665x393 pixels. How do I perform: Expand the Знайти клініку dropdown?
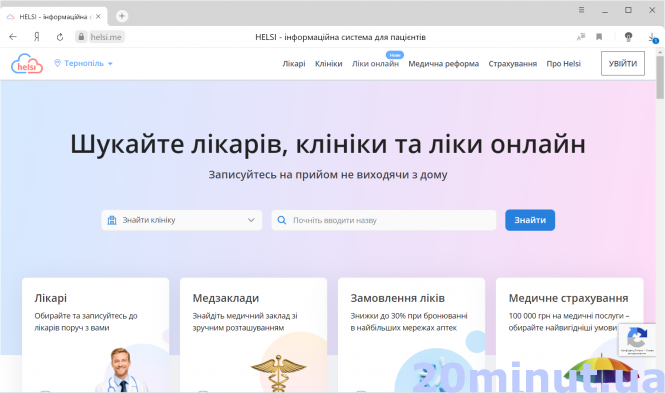tap(182, 220)
